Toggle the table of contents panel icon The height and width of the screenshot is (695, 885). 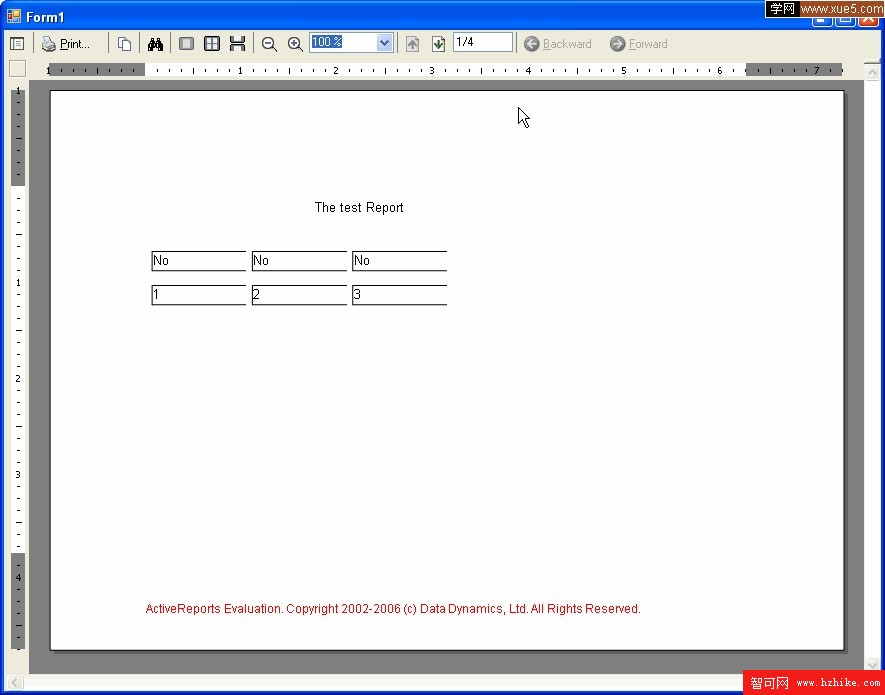(x=17, y=43)
